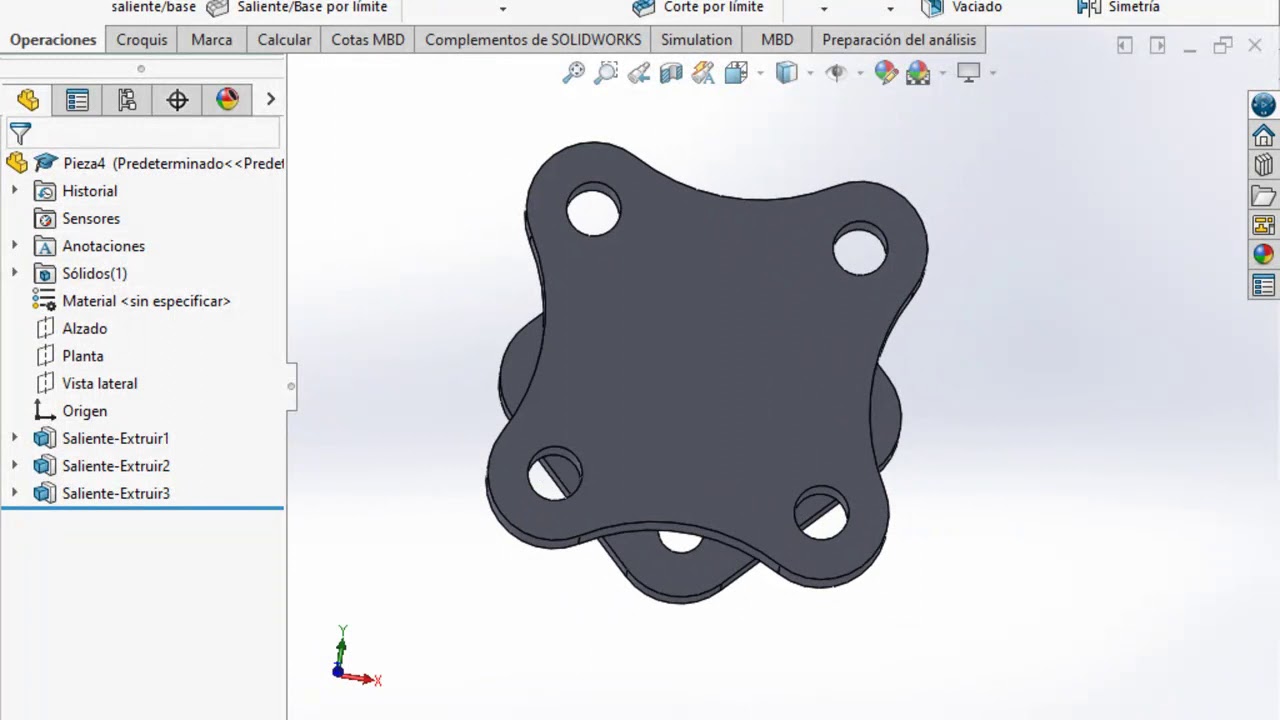Open the Hide/Show Items dropdown arrow

[x=859, y=73]
